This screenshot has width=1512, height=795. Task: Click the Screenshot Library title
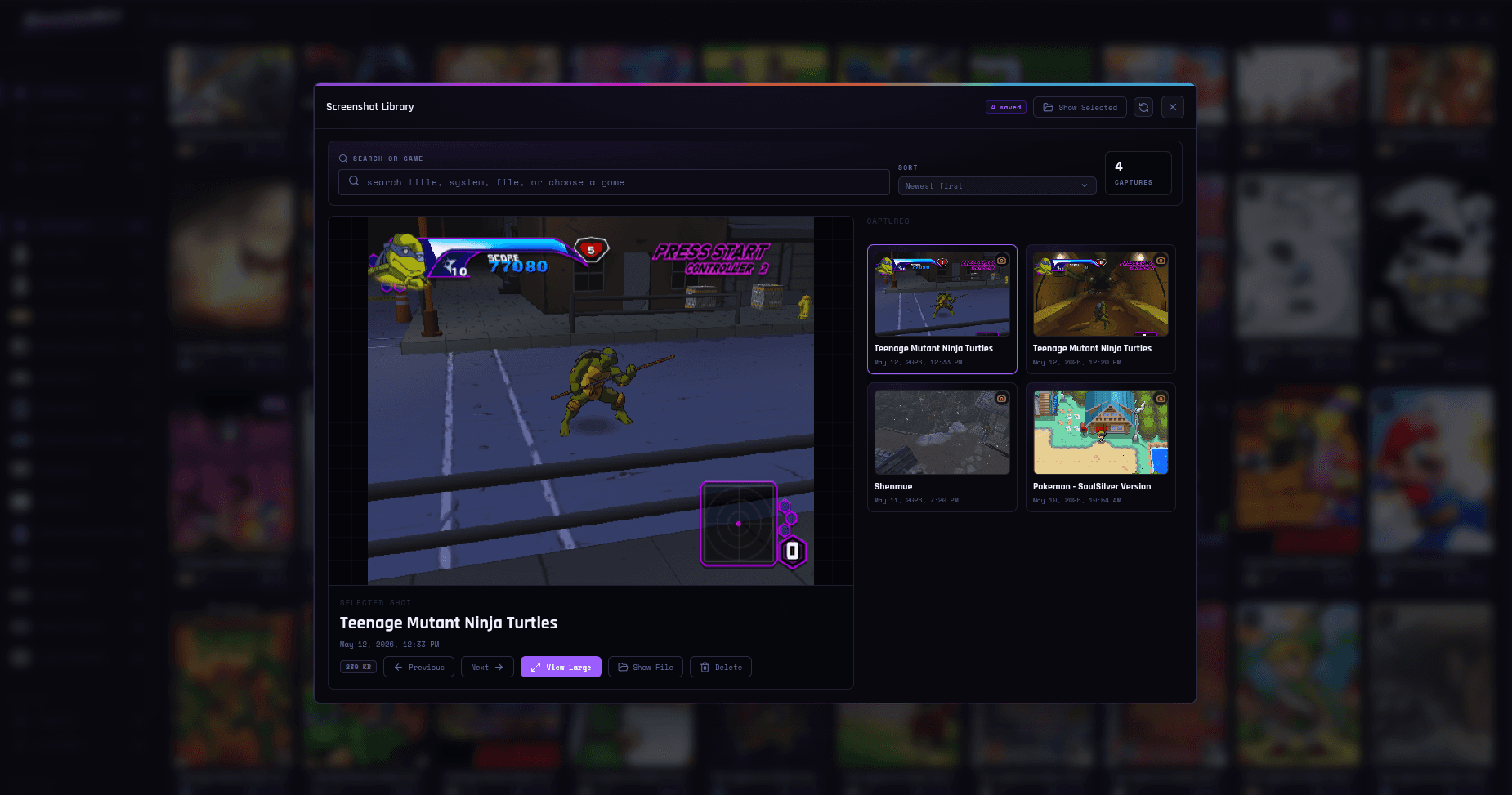[x=370, y=107]
